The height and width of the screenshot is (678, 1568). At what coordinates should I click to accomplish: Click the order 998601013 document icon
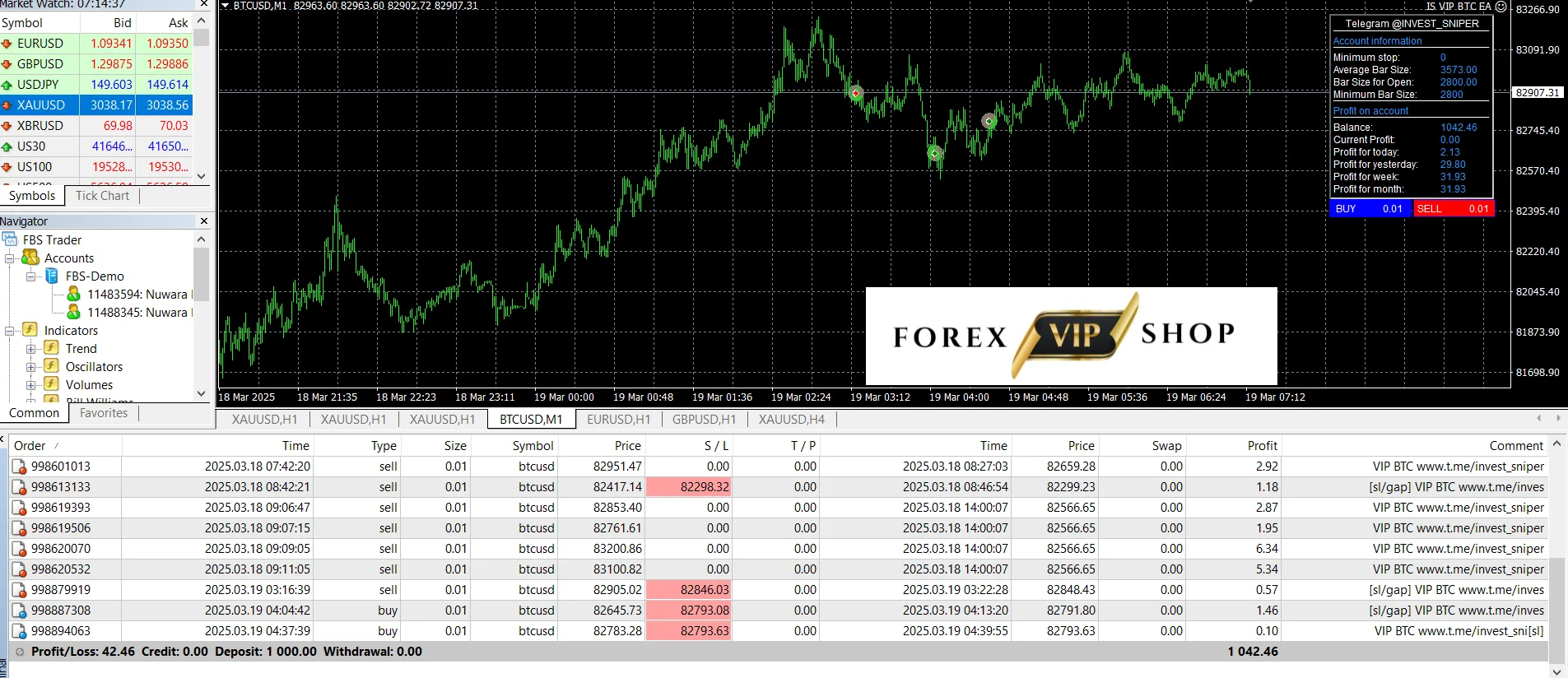click(19, 467)
